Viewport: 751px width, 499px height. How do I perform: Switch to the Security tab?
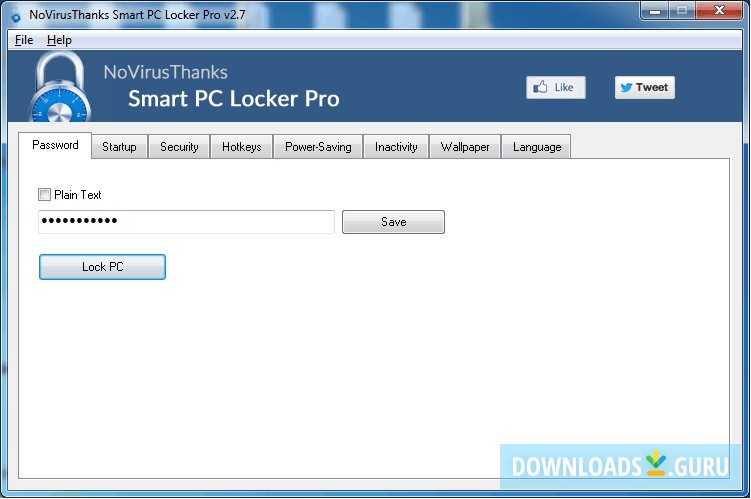pos(179,147)
